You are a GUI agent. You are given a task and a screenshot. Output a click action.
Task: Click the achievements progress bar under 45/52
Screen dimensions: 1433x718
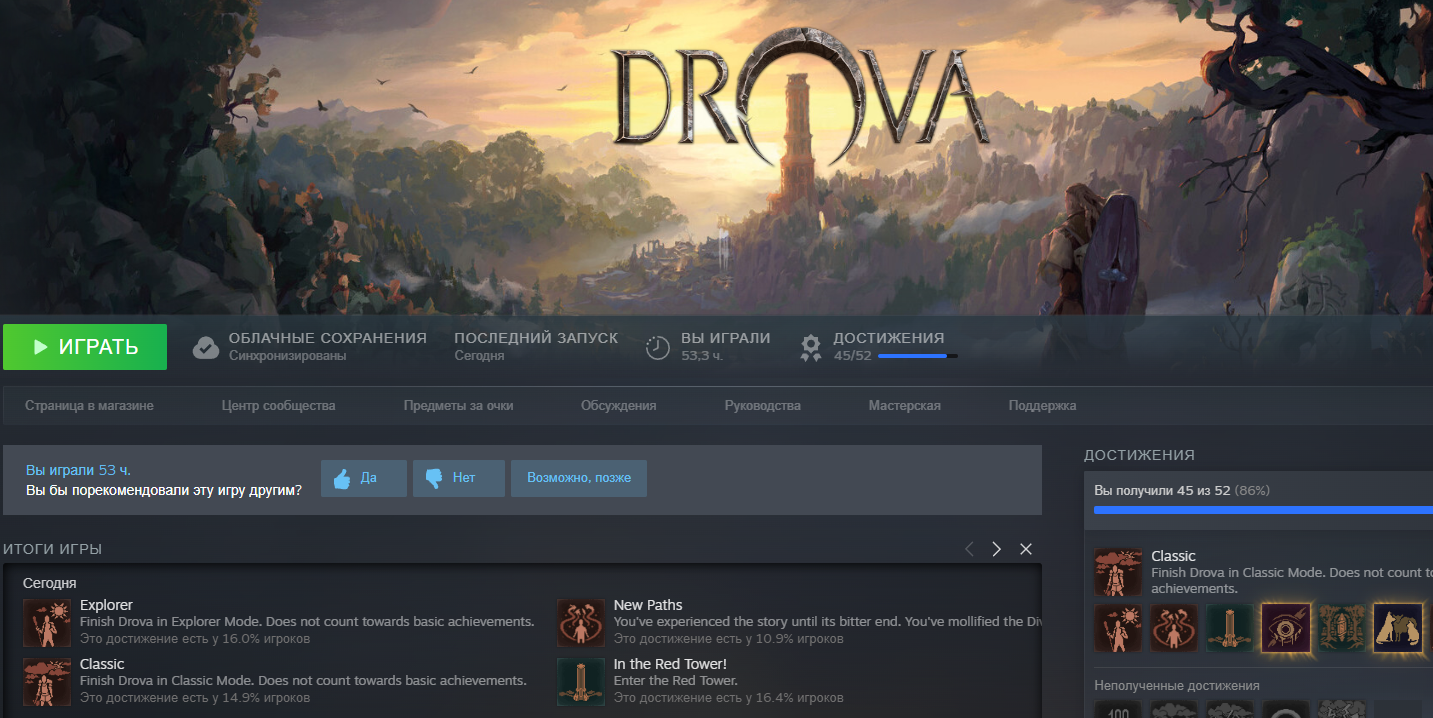coord(917,356)
